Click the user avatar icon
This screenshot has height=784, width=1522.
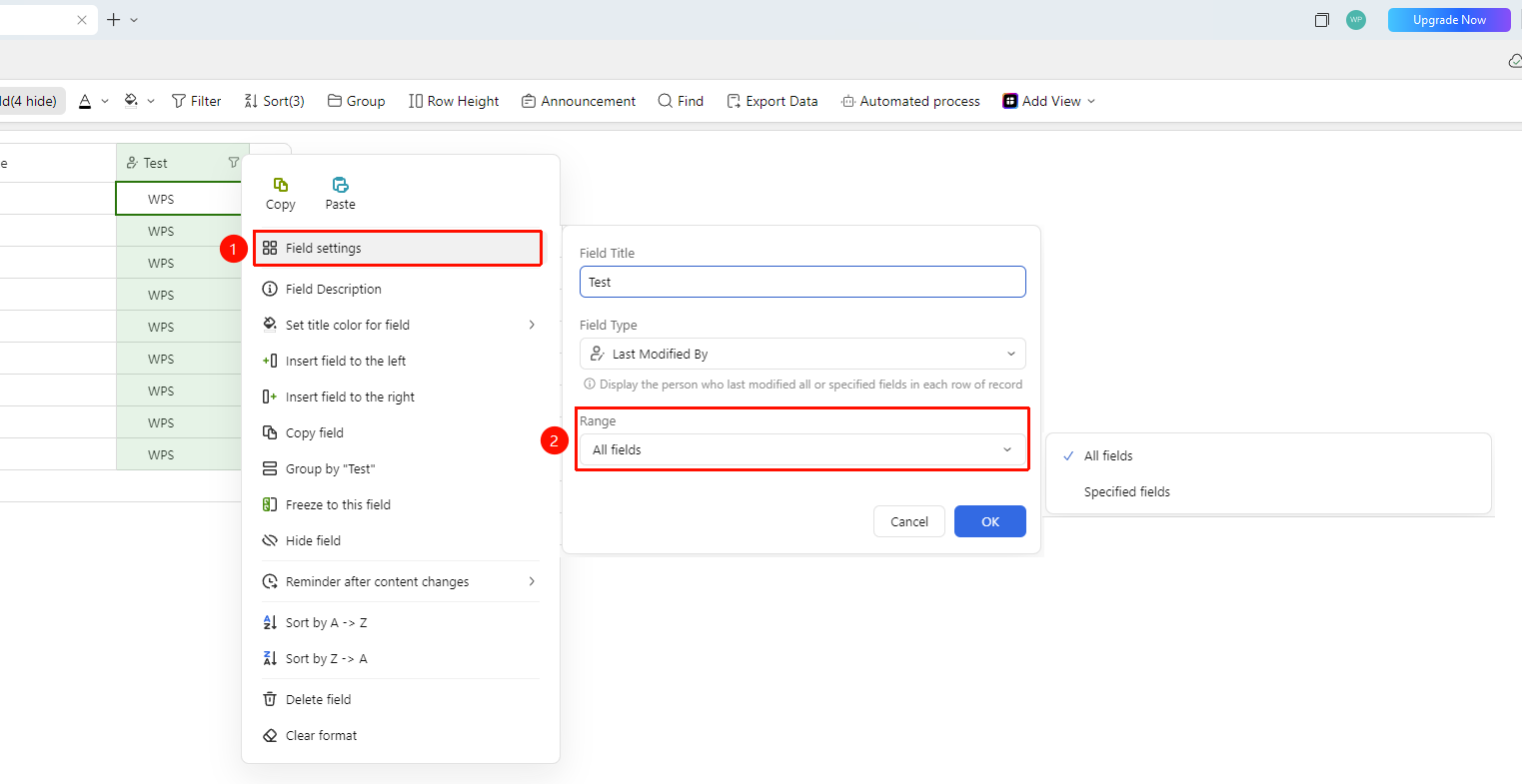tap(1356, 20)
